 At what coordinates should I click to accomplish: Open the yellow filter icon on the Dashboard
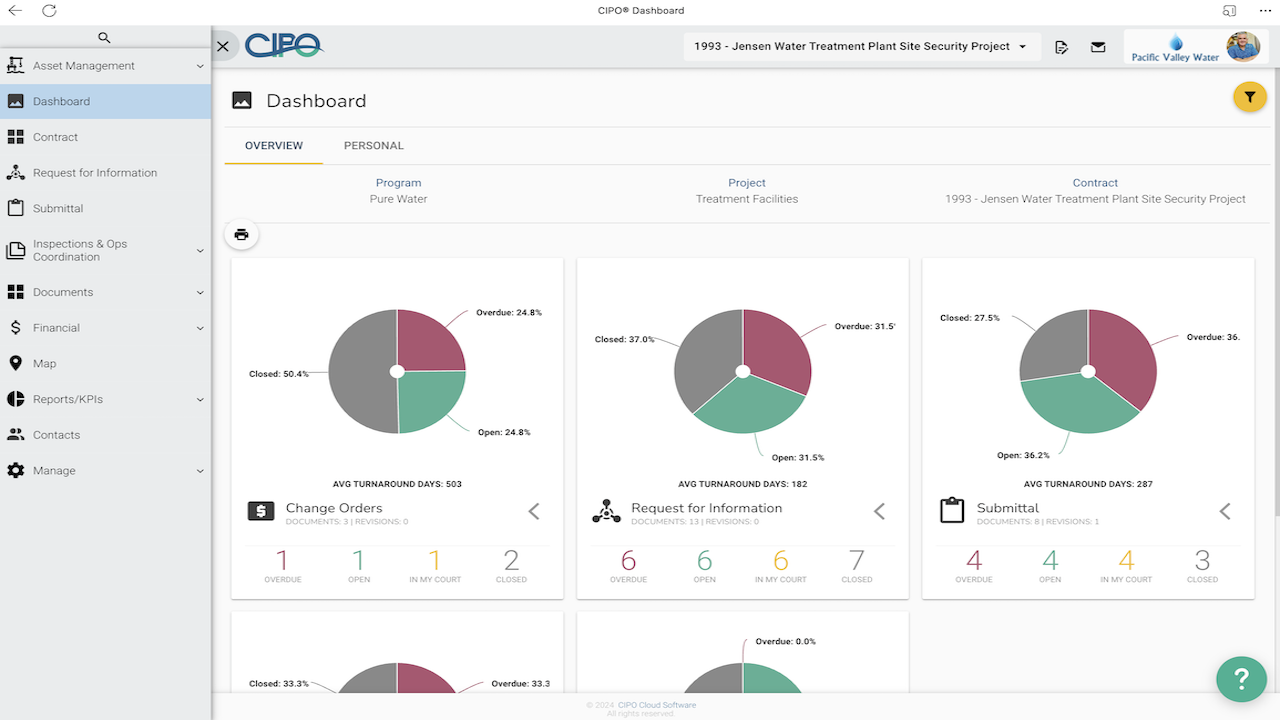[1250, 96]
